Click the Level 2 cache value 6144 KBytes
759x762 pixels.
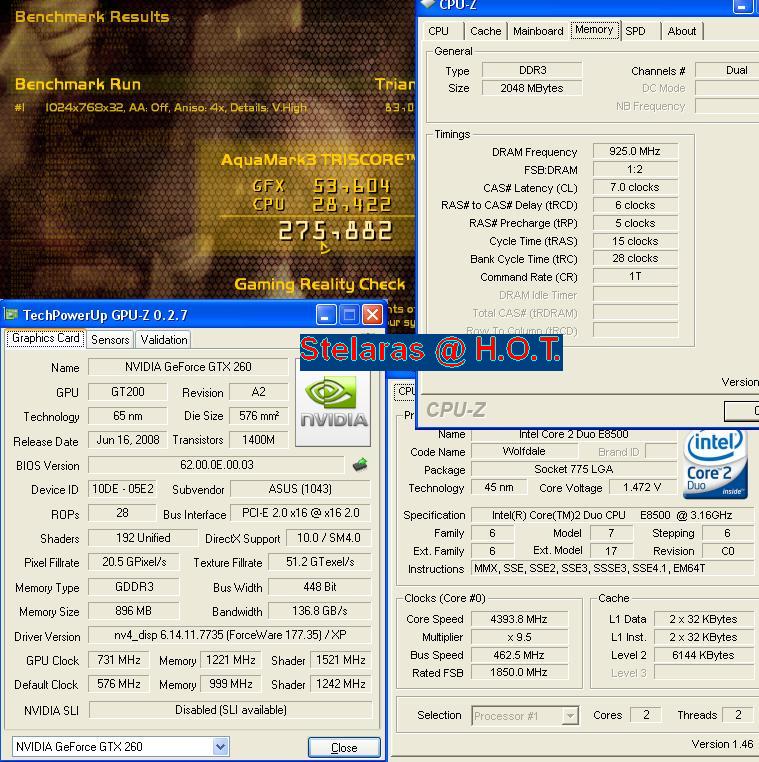pos(703,655)
